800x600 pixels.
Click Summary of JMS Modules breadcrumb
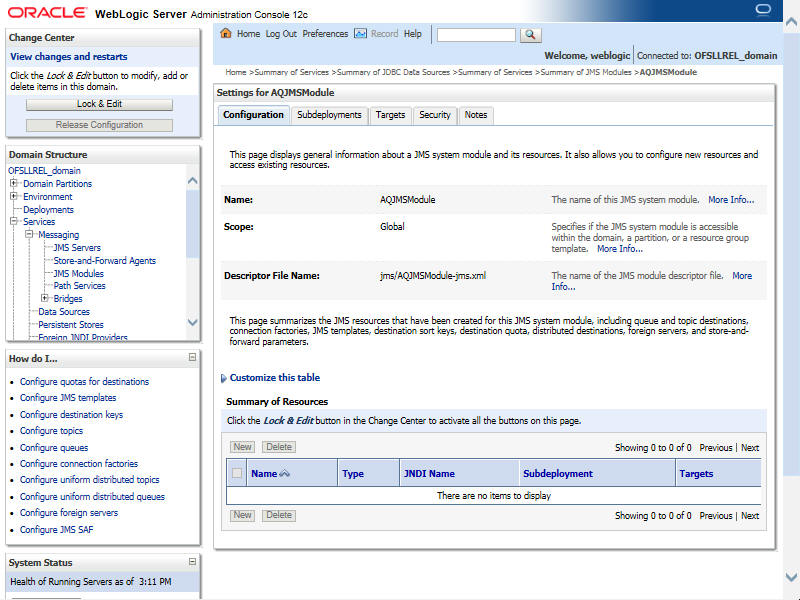point(586,72)
